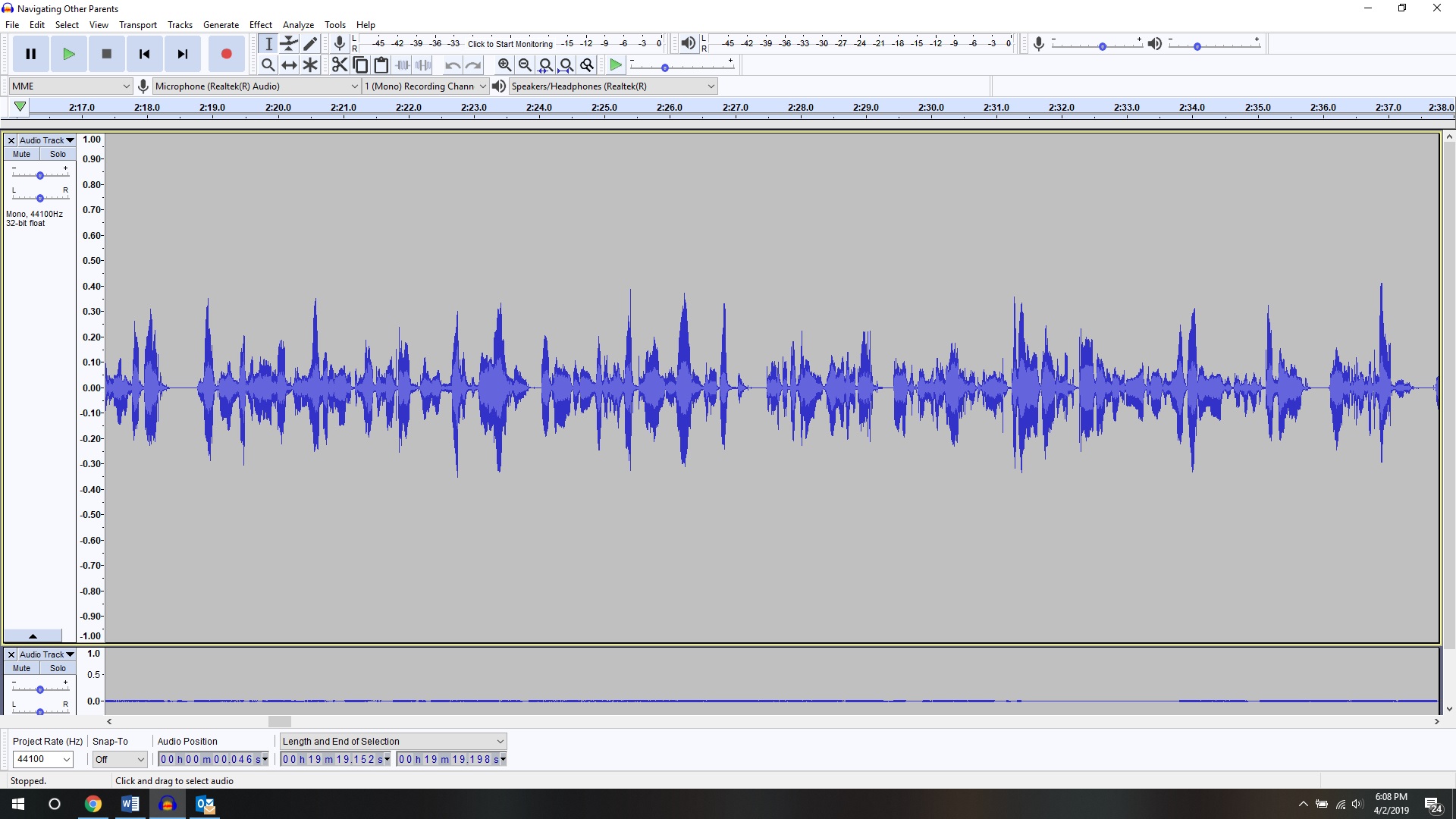The width and height of the screenshot is (1456, 819).
Task: Copy the selection using the Copy icon
Action: click(x=360, y=64)
